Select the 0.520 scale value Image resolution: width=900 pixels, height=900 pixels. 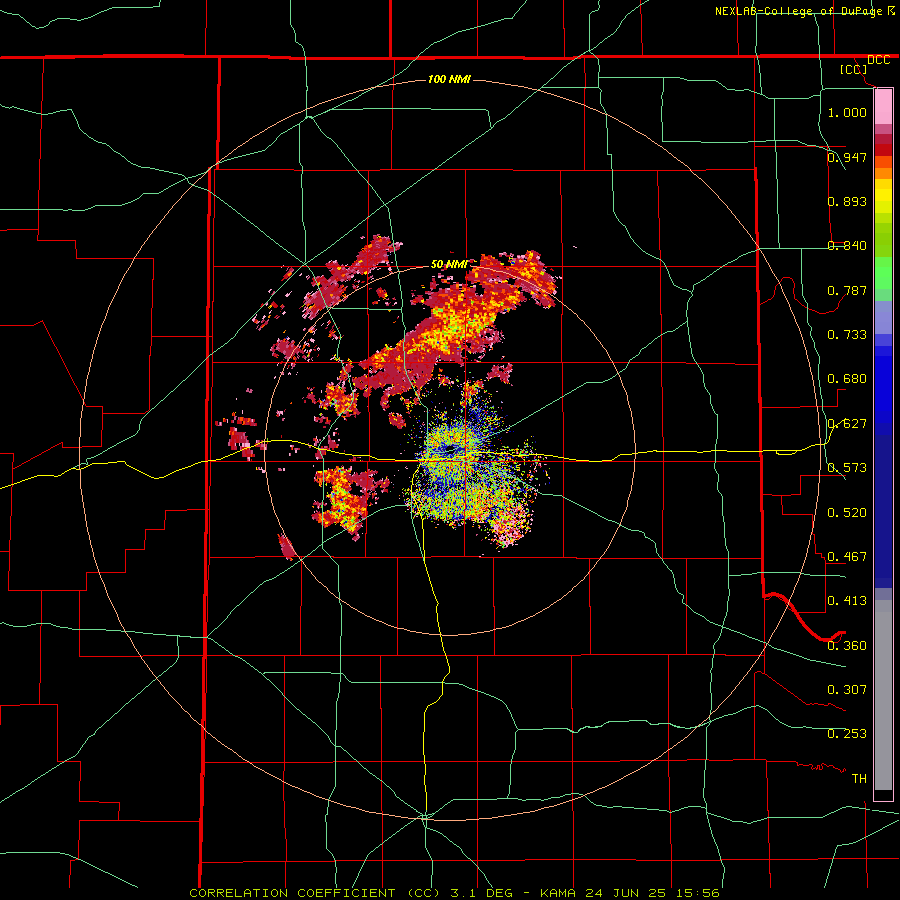(847, 512)
